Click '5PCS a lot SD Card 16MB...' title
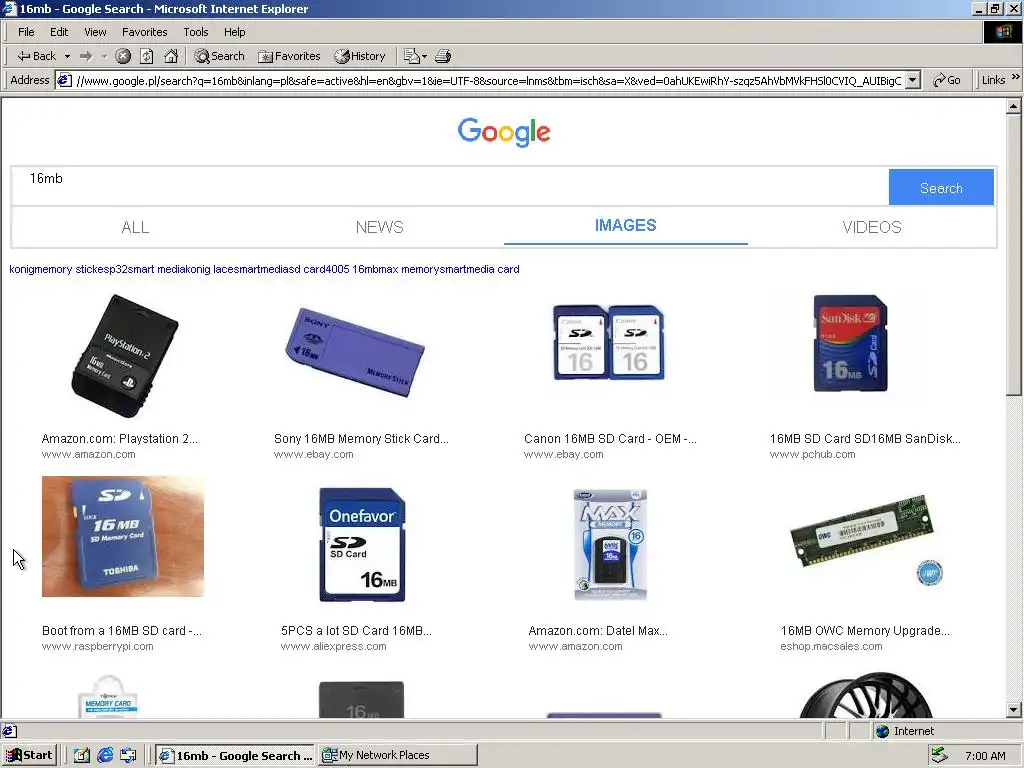This screenshot has width=1024, height=768. (x=356, y=631)
